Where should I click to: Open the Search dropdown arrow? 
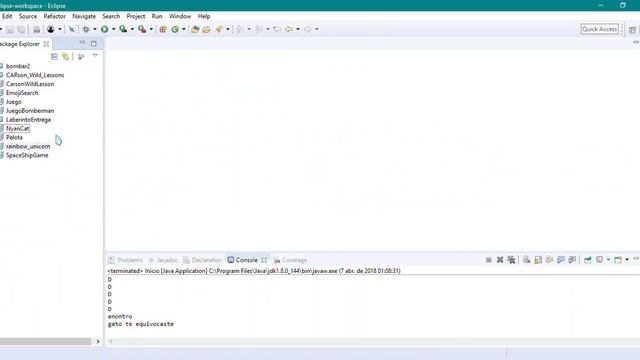(228, 29)
